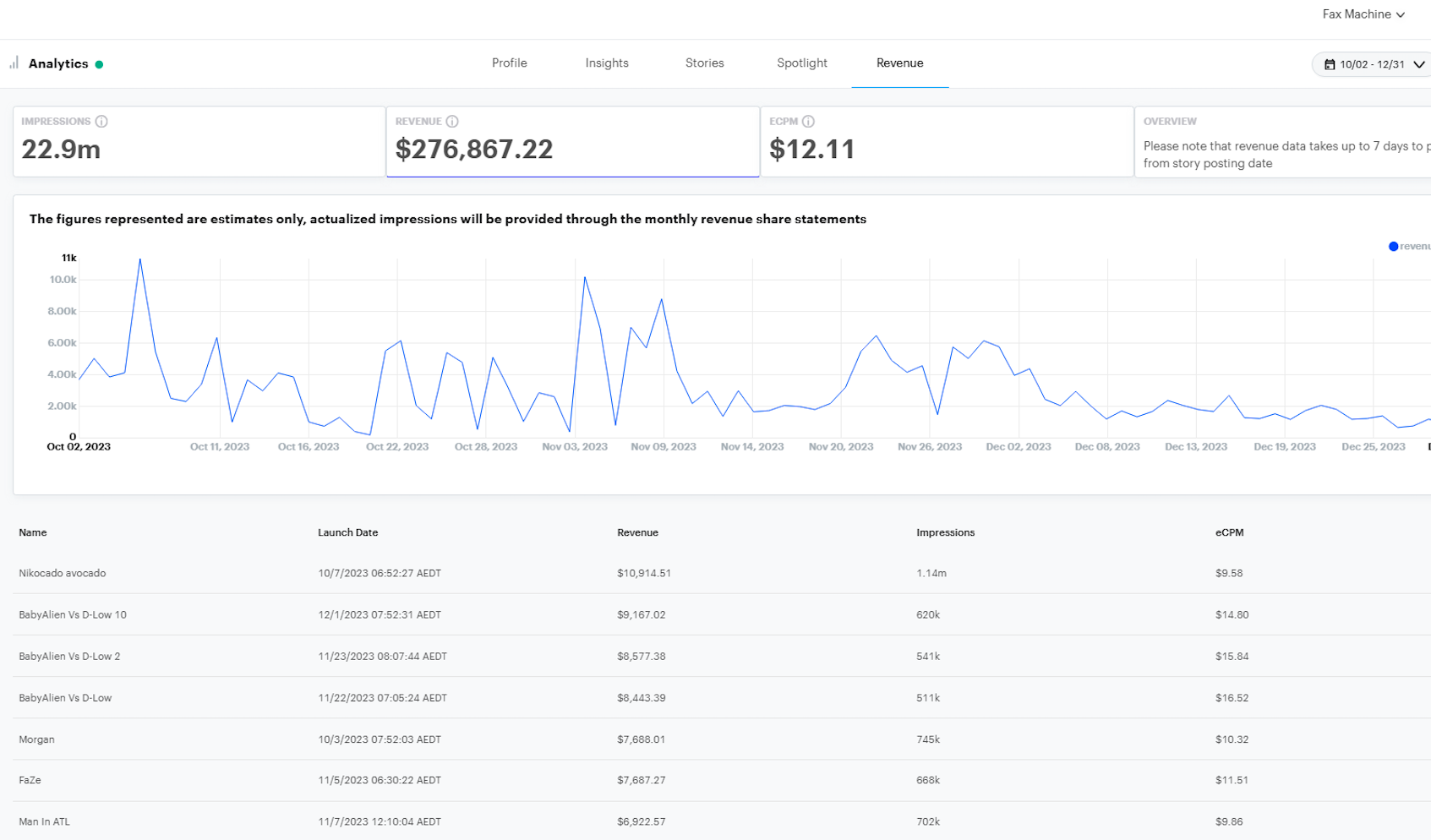This screenshot has width=1431, height=840.
Task: Select the Spotlight tab
Action: click(801, 63)
